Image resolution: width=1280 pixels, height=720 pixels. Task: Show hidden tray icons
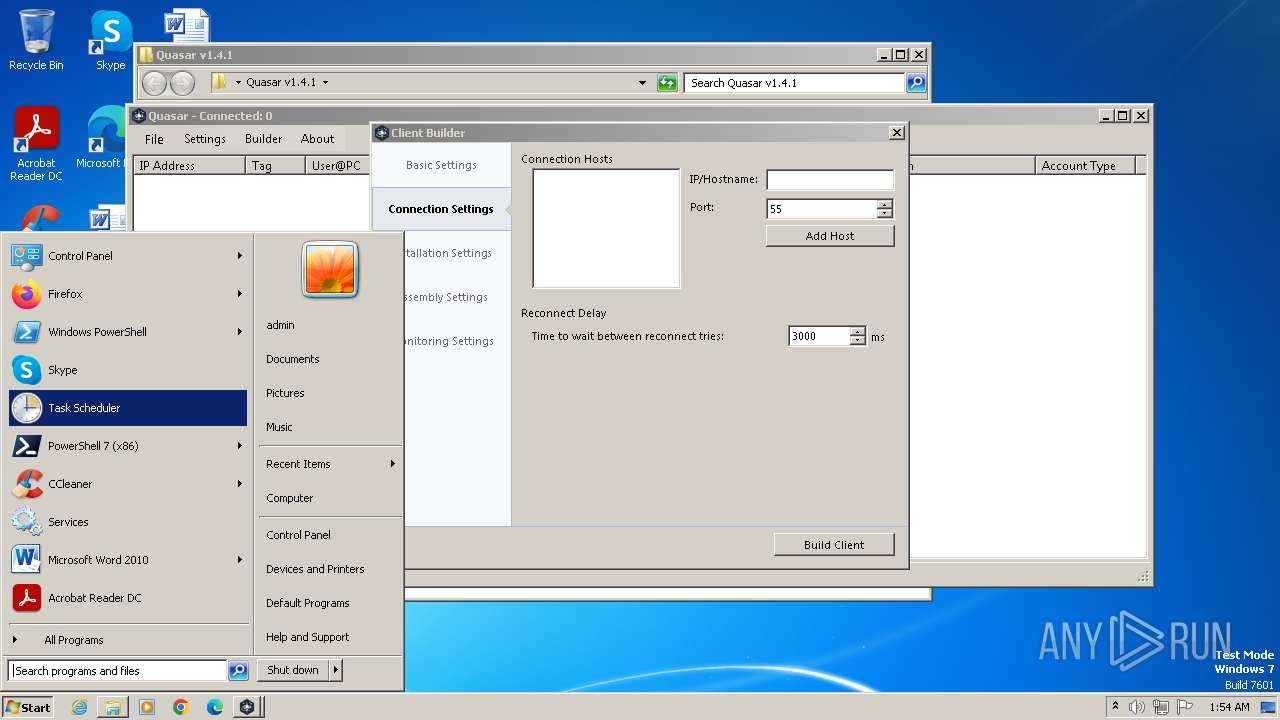point(1115,707)
